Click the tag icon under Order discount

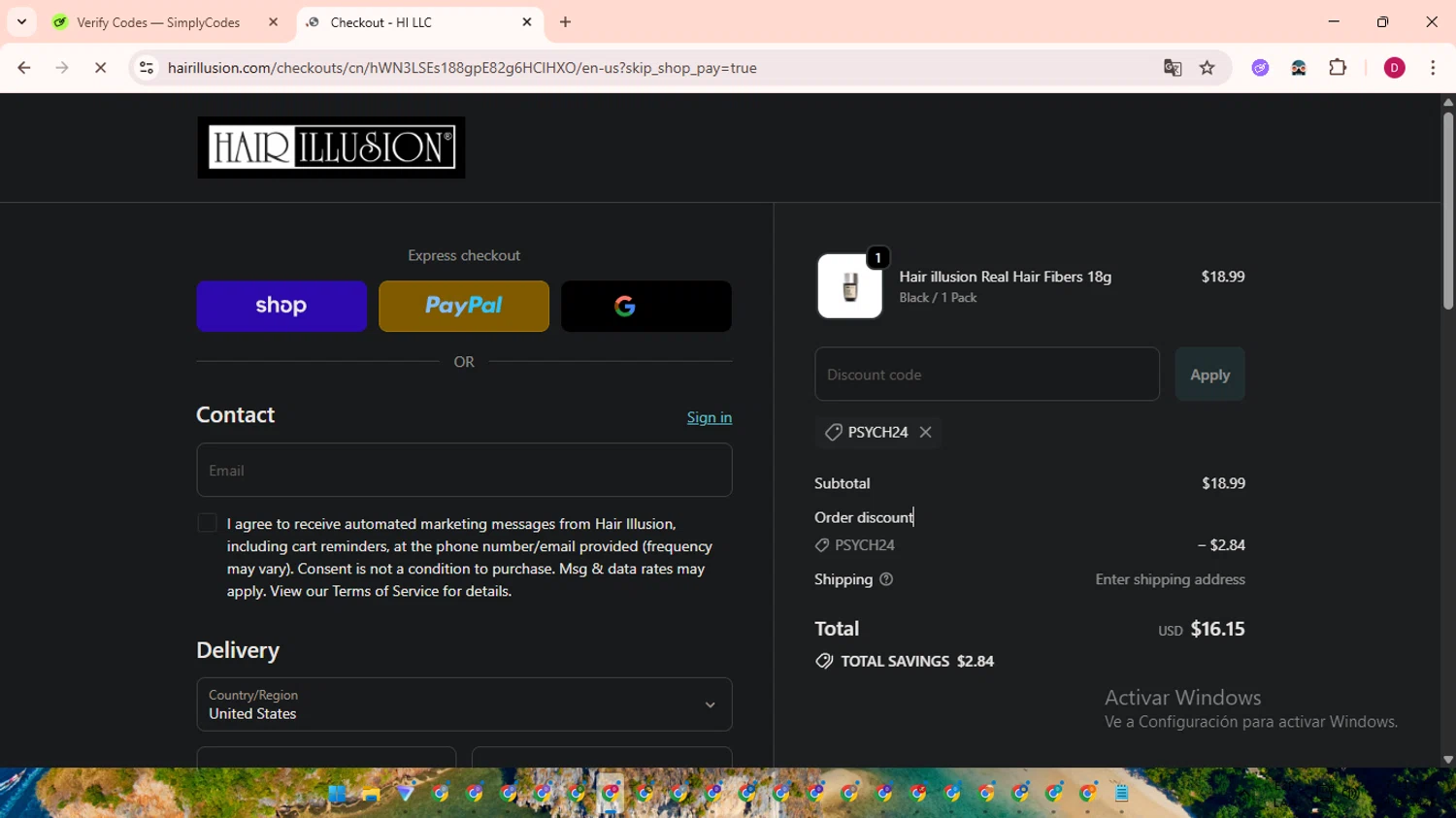click(822, 545)
